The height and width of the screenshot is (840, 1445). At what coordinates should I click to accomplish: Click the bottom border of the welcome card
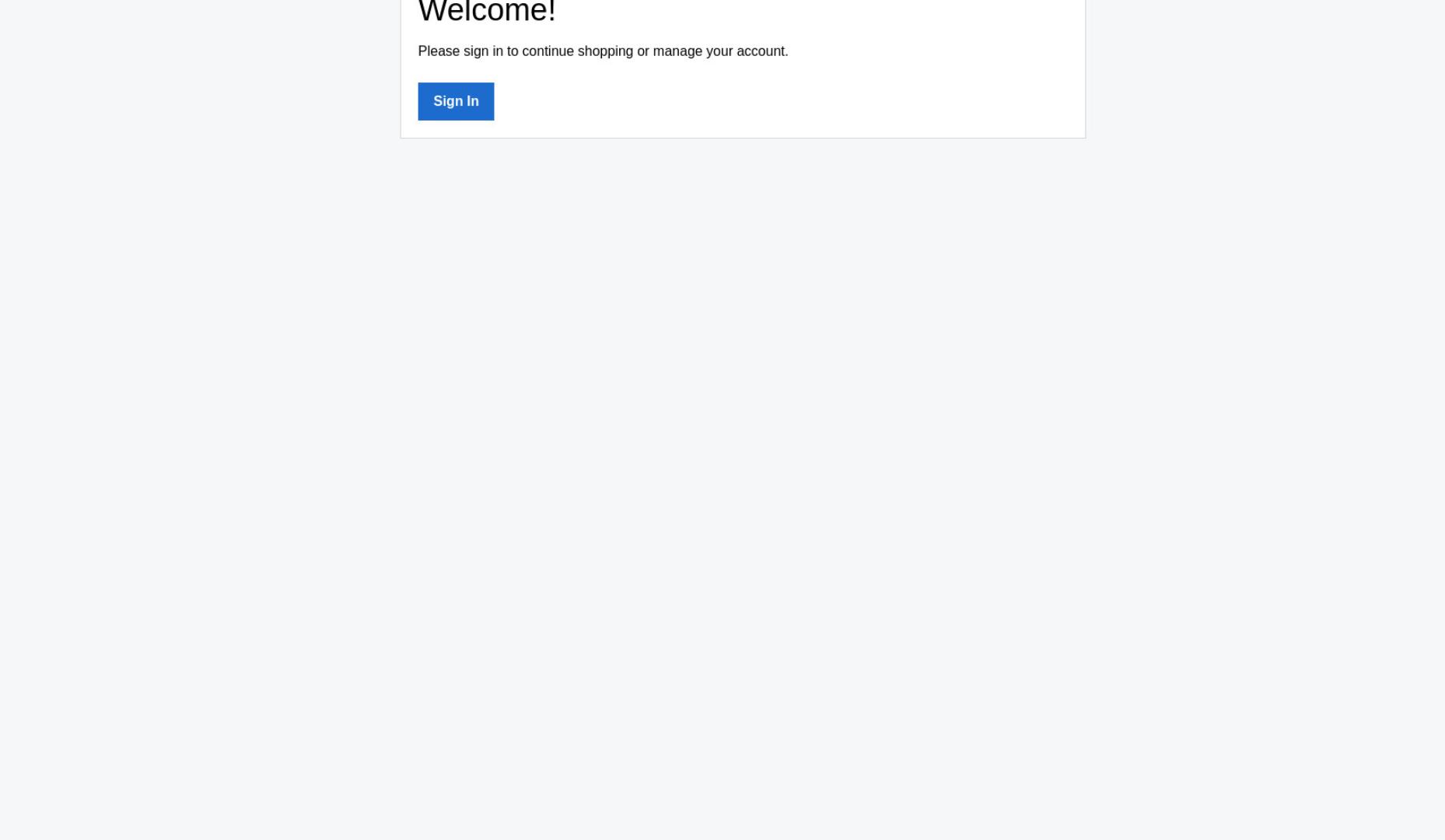743,138
